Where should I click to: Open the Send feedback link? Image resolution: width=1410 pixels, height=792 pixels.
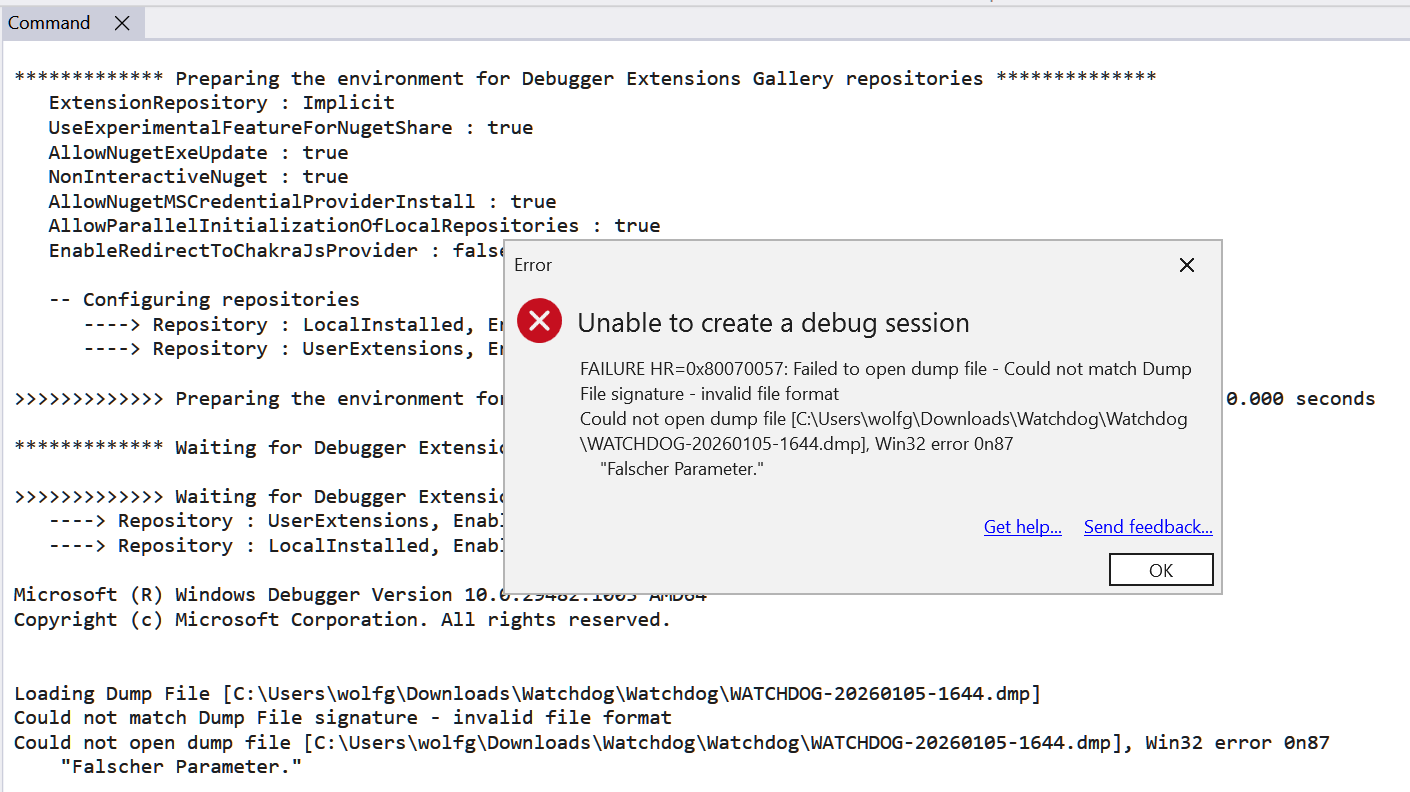click(1148, 527)
